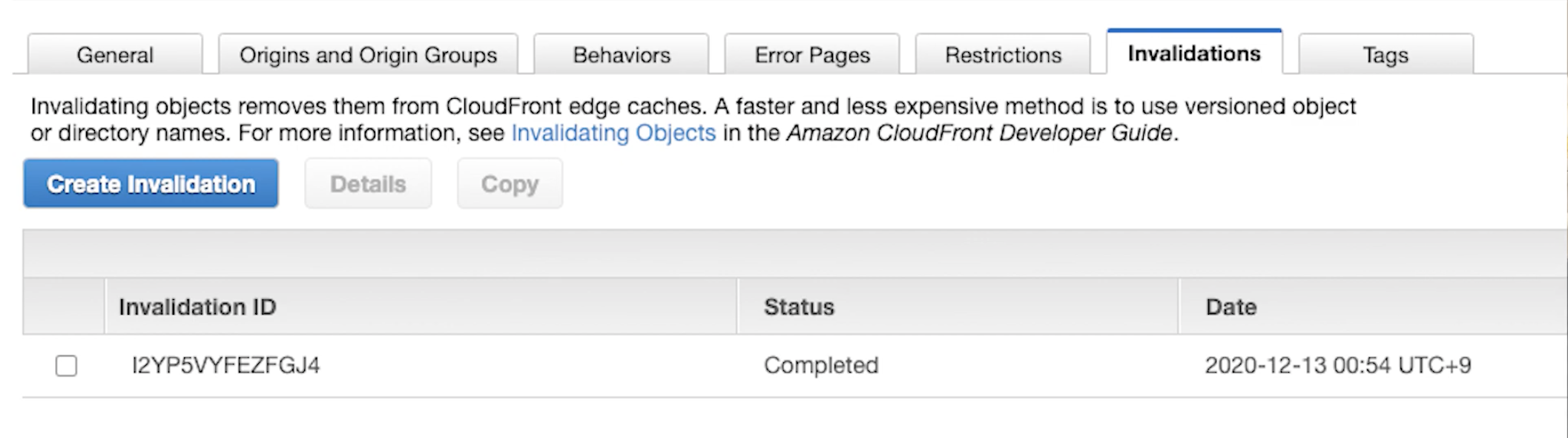This screenshot has width=1568, height=438.
Task: Select the I2YP5VYFEZFGJ4 invalidation ID text
Action: 225,365
